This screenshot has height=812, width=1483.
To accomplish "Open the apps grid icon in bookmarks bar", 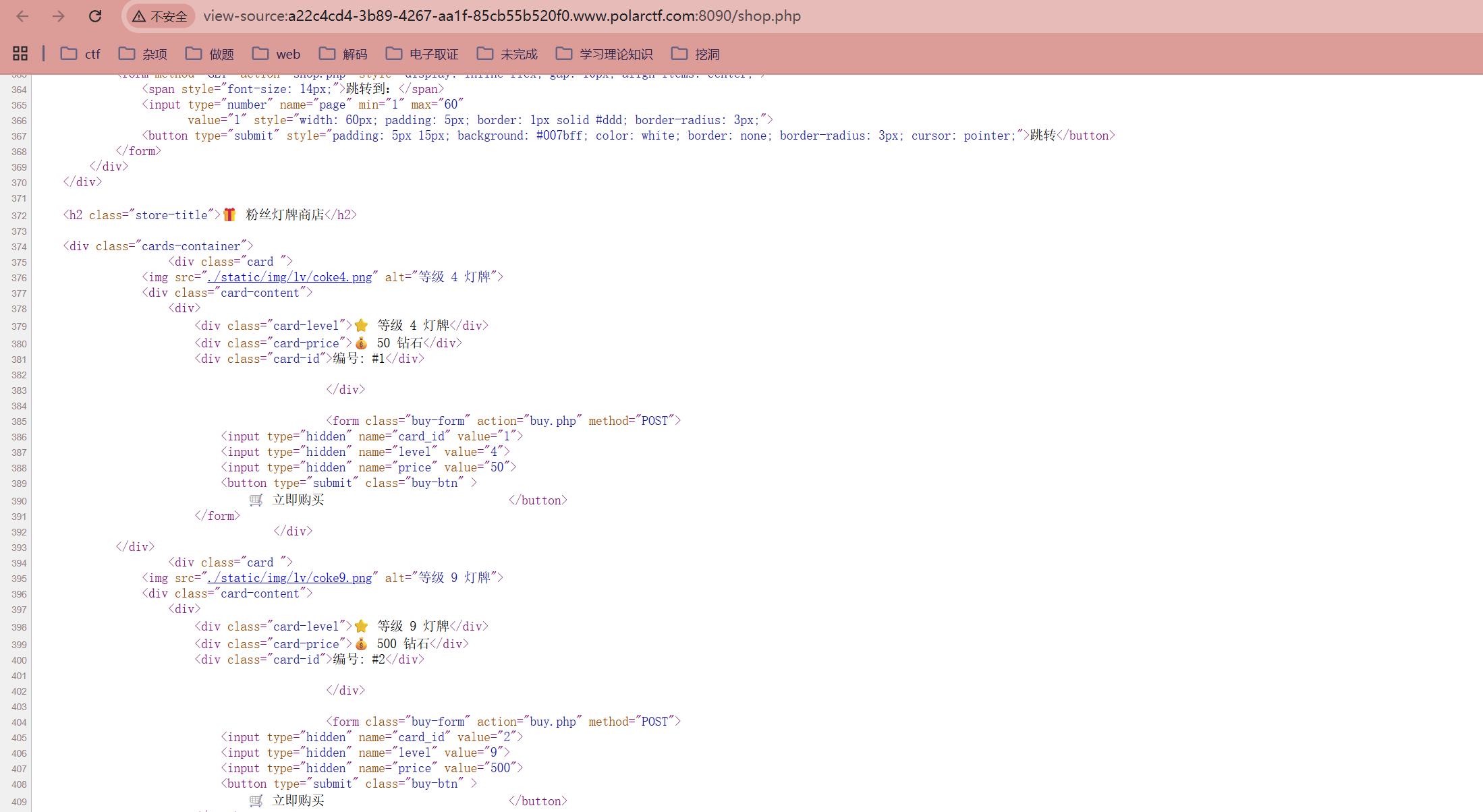I will tap(20, 54).
